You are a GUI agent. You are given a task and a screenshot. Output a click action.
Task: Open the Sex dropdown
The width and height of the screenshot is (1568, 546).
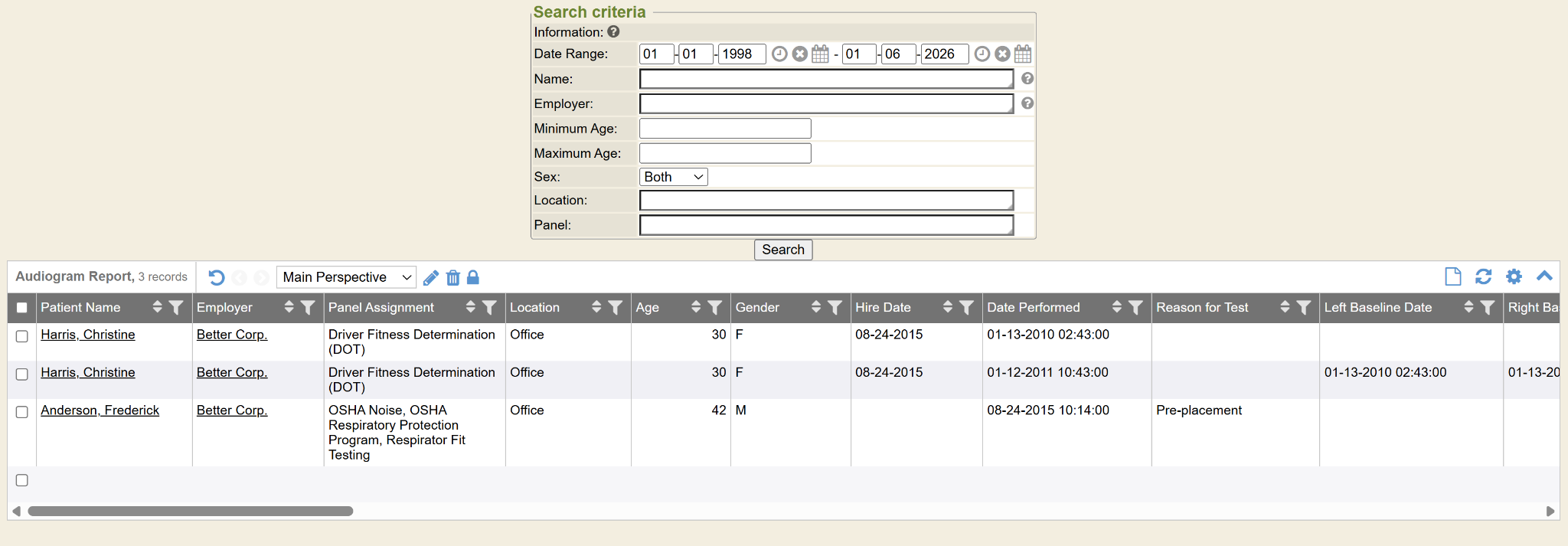click(673, 177)
